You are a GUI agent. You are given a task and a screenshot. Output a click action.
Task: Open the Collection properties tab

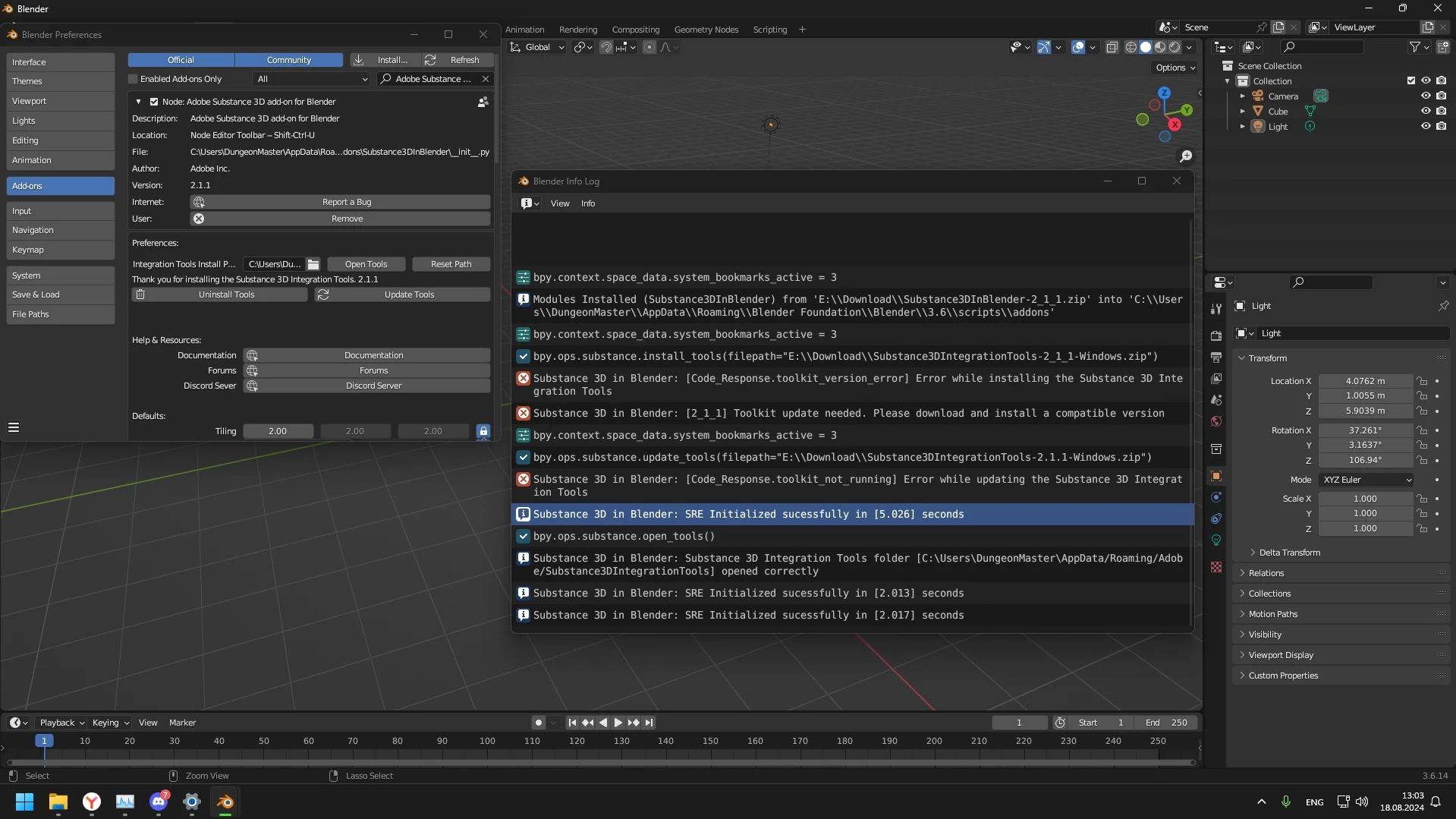(1216, 449)
